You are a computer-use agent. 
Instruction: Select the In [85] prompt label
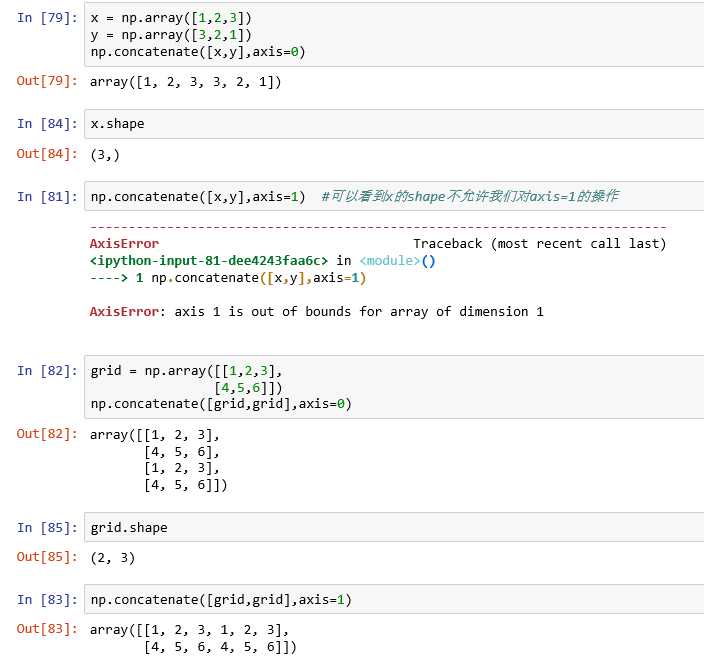click(x=47, y=527)
